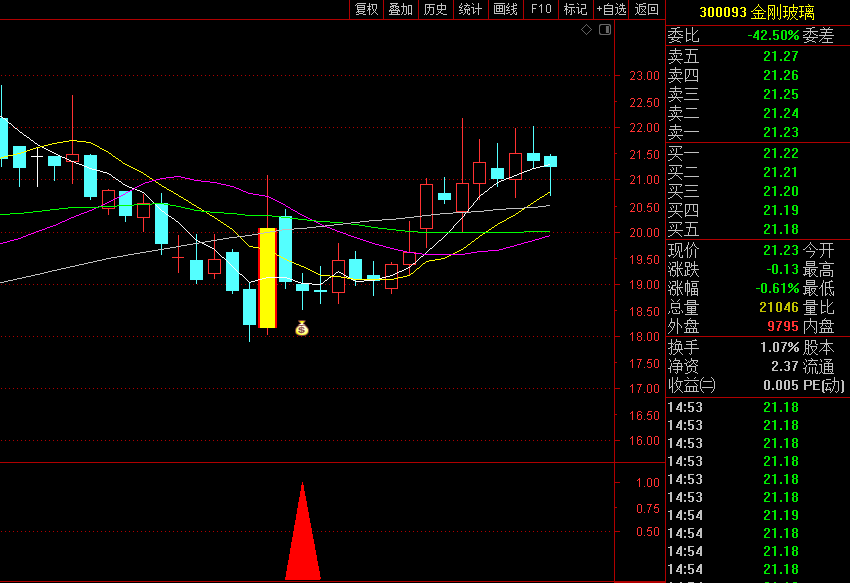Click the 标记 mark button
Screen dimensions: 850x583
pos(575,9)
